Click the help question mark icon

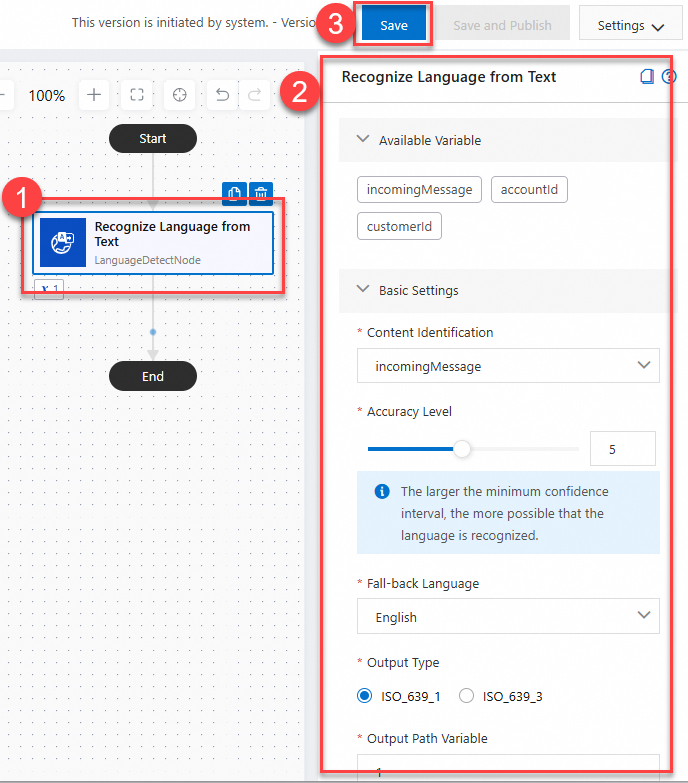669,76
